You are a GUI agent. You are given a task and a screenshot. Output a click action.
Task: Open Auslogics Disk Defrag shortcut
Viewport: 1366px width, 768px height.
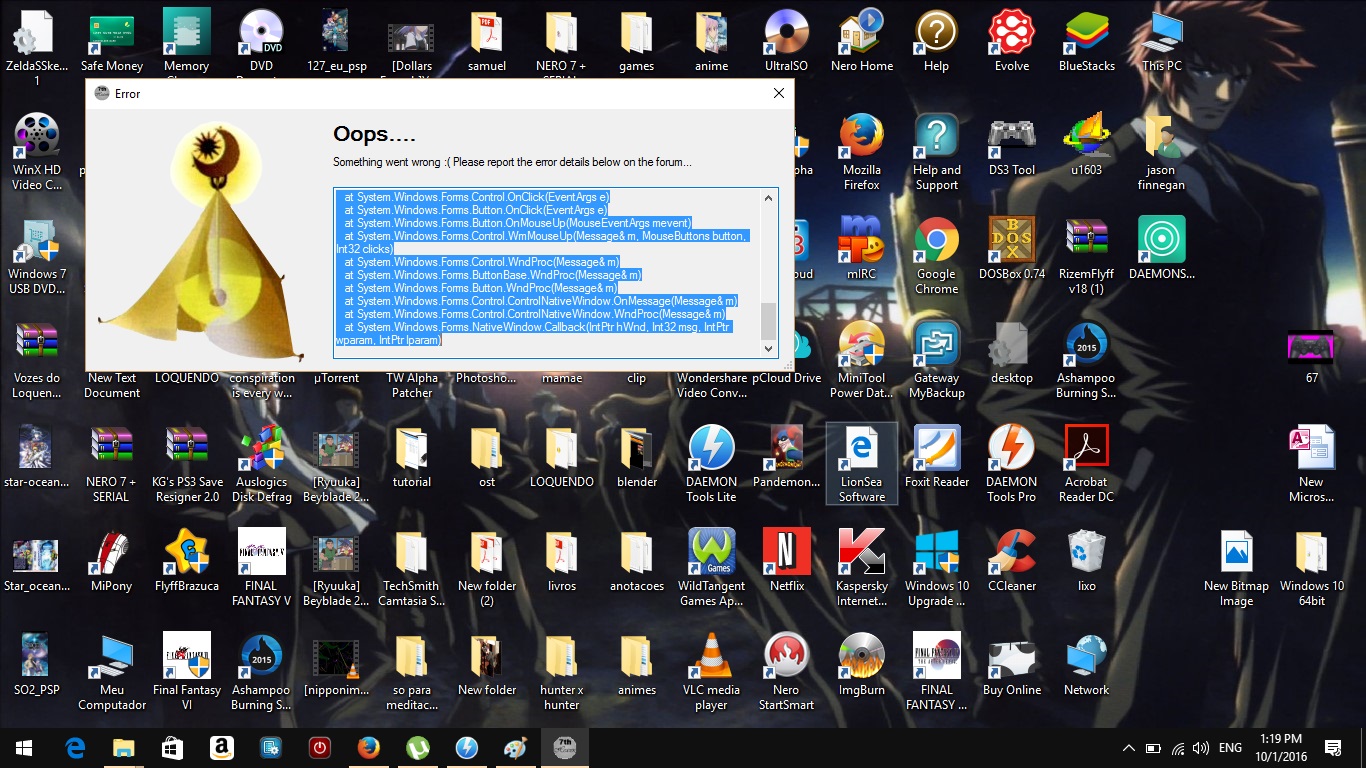tap(262, 465)
